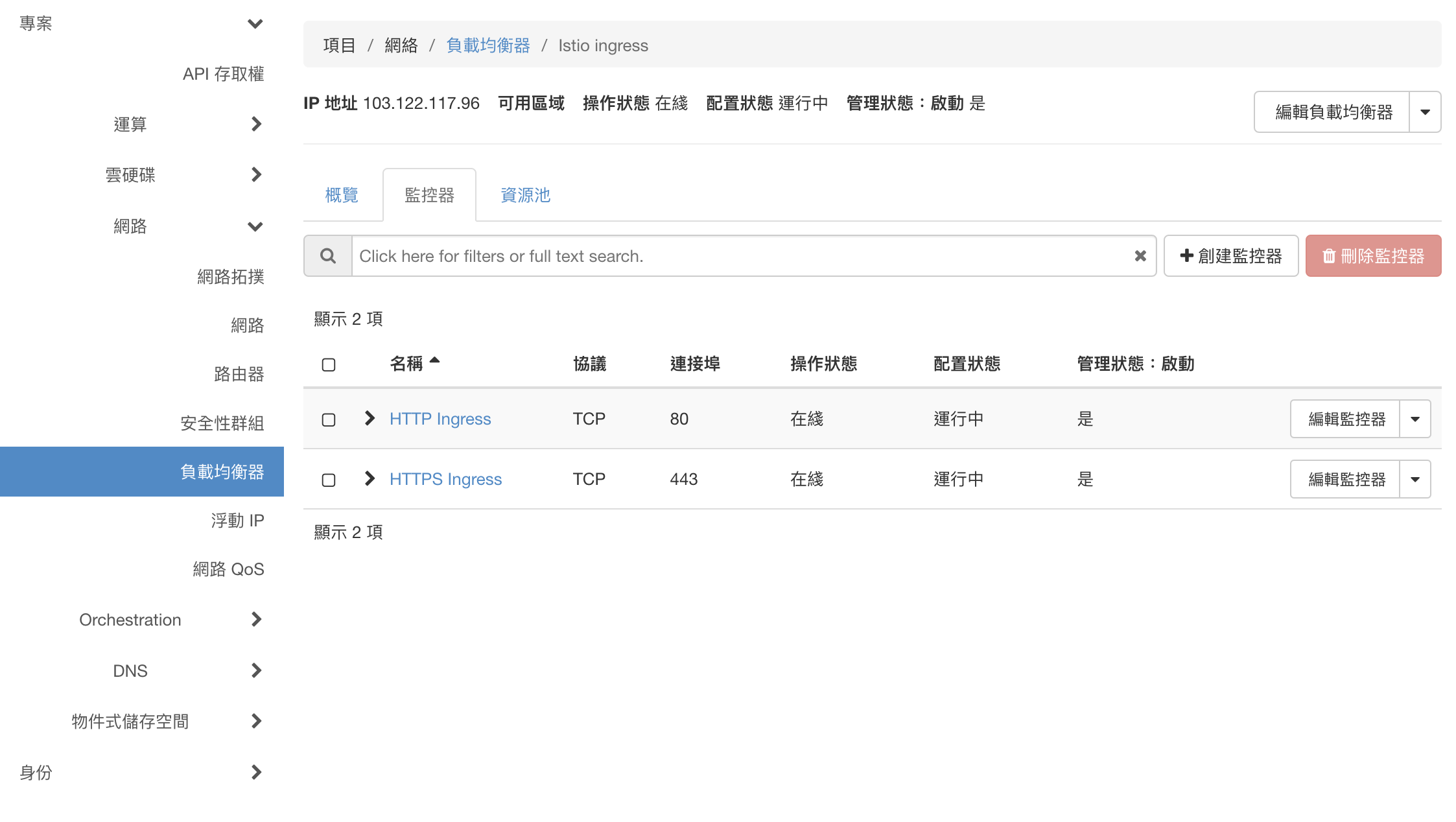Open 浮動 IP in the sidebar
The image size is (1456, 822).
[237, 521]
